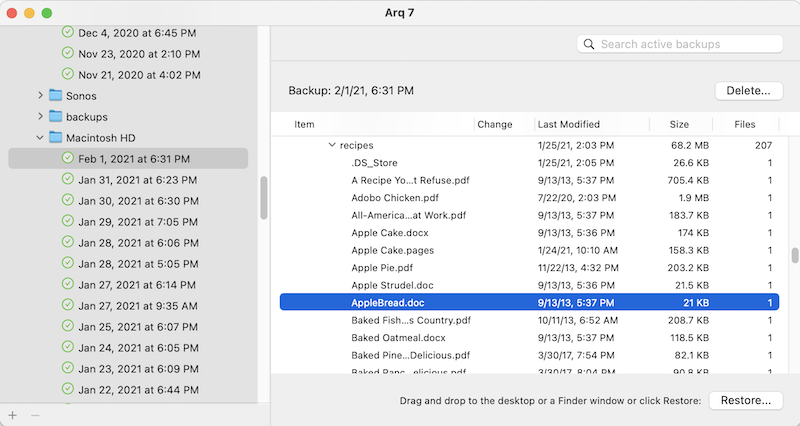Click the magnifying glass search icon

coord(590,44)
